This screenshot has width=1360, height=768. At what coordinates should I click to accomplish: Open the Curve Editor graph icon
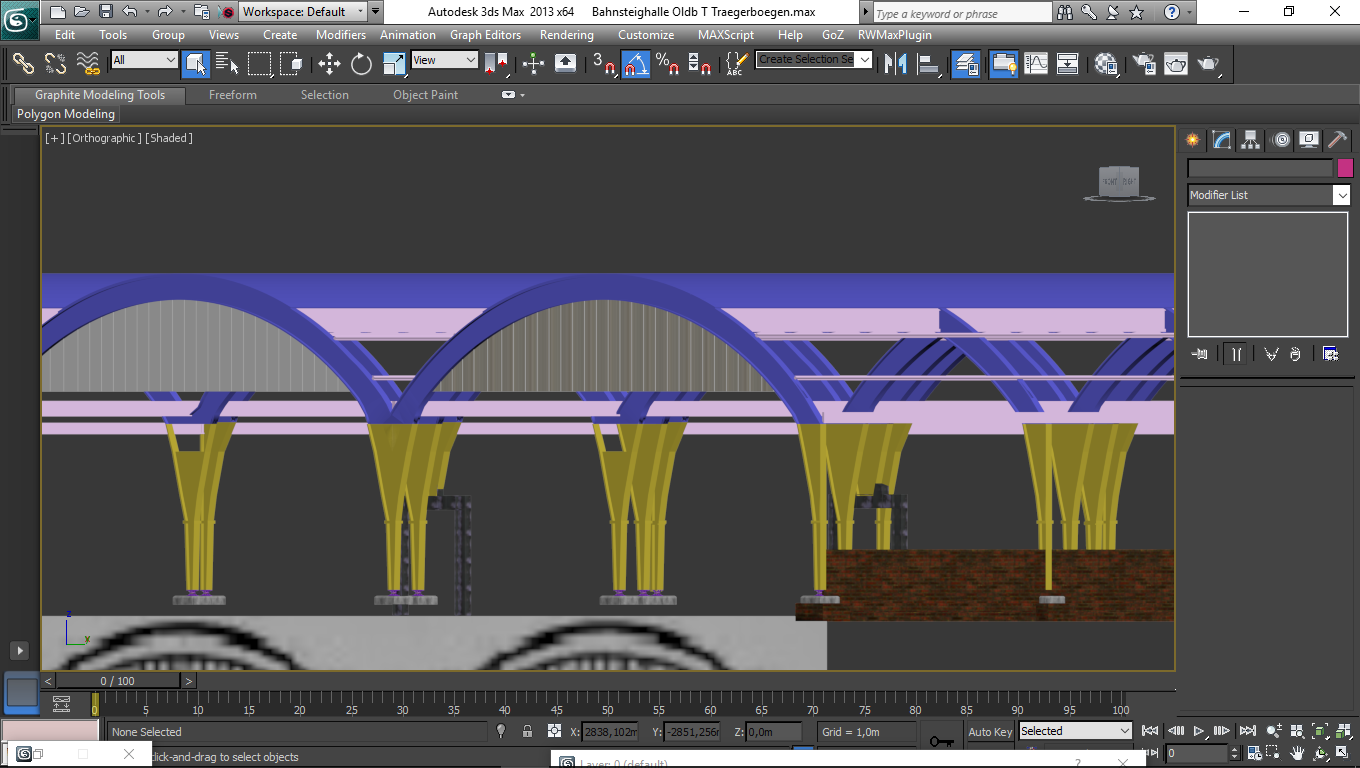pos(1036,64)
